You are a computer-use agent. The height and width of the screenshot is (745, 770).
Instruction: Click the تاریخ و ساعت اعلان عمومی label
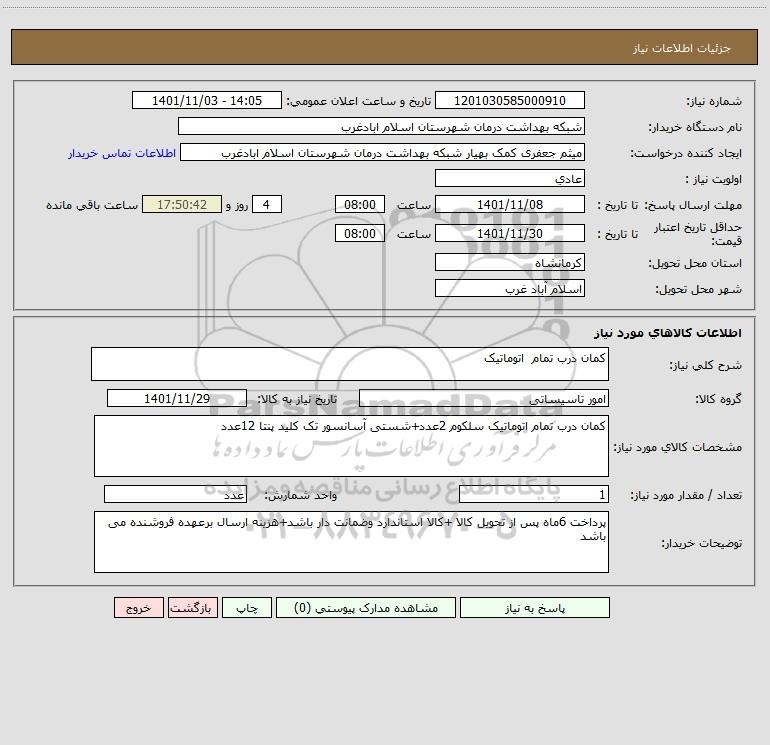[x=358, y=102]
